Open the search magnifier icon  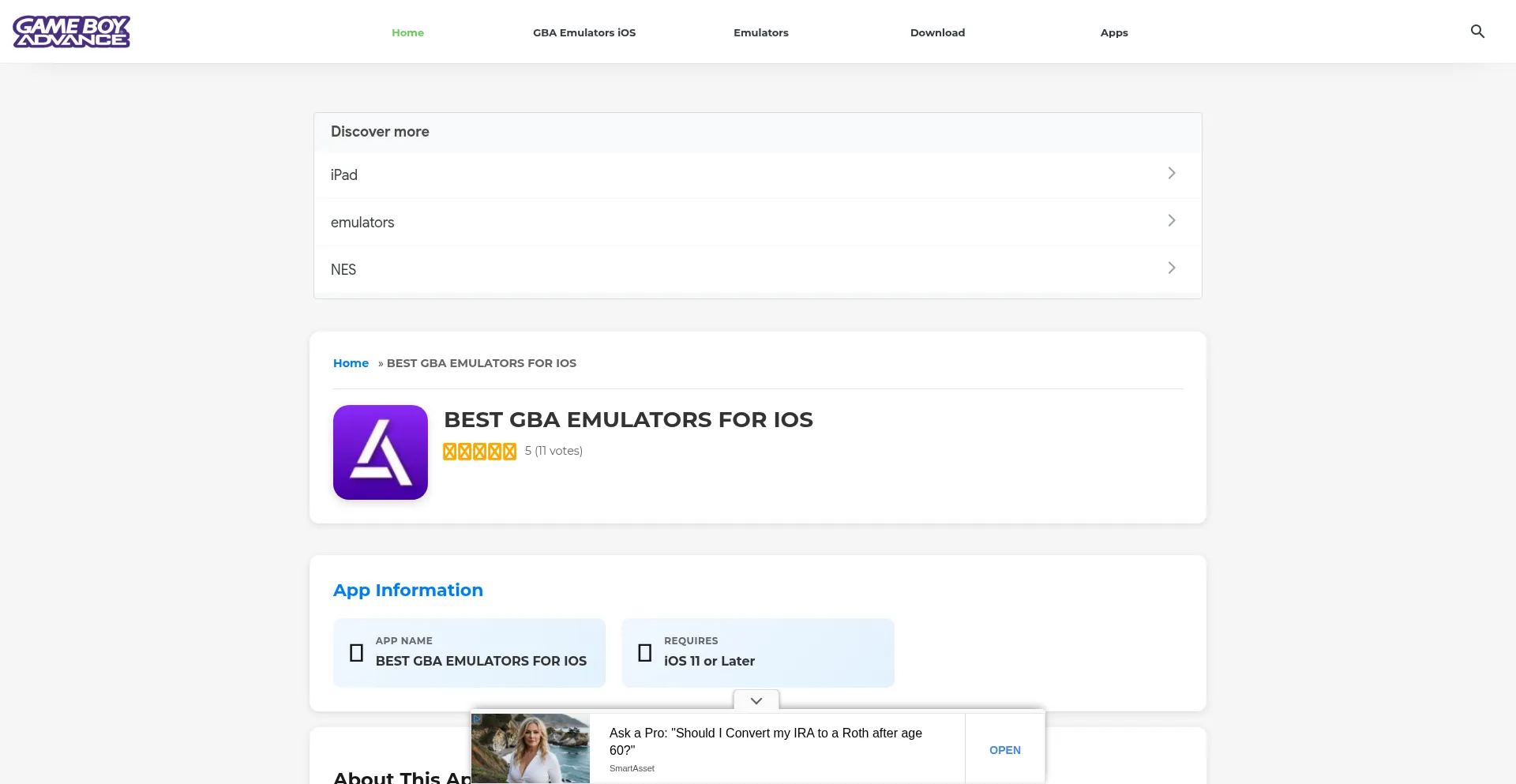1477,32
